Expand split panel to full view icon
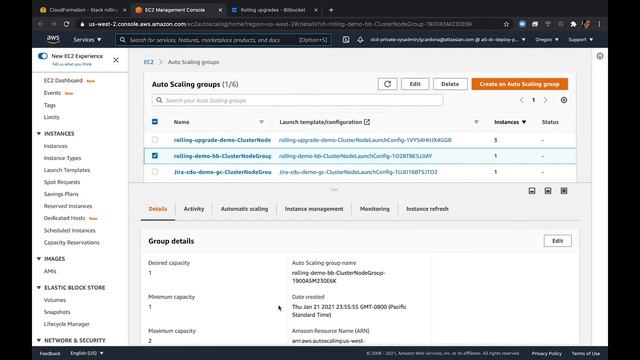 tap(564, 191)
